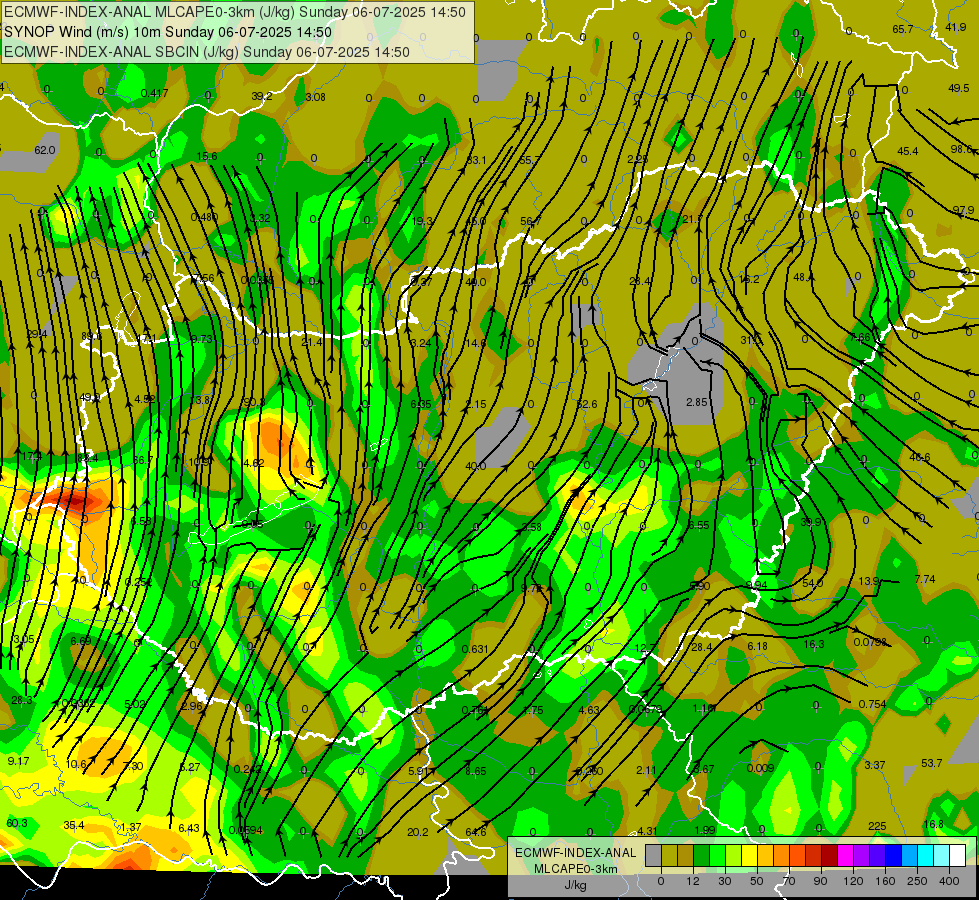Viewport: 979px width, 900px height.
Task: Click the legend scale label 400
Action: tap(949, 881)
